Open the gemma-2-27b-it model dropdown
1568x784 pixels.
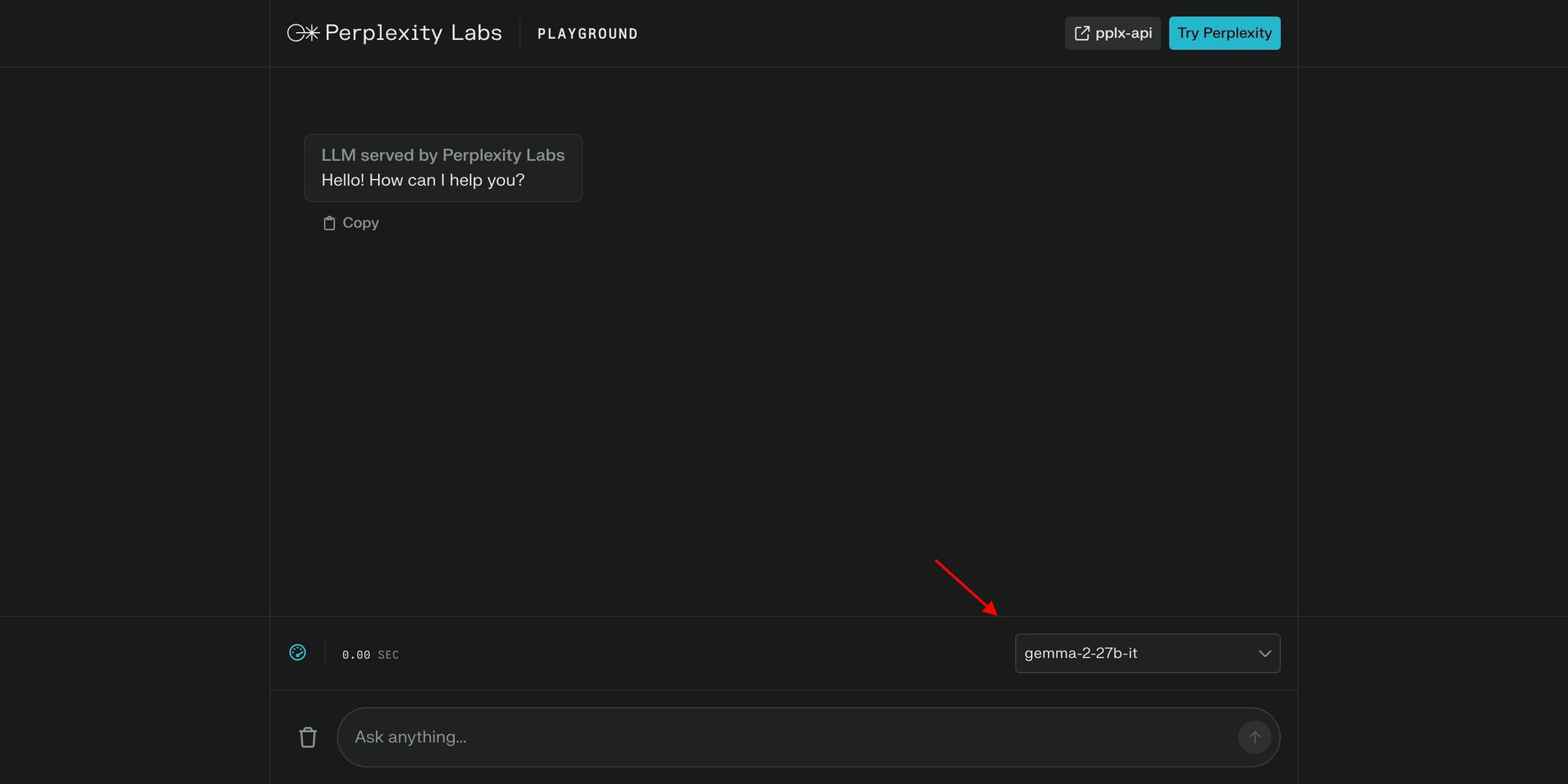[1147, 653]
